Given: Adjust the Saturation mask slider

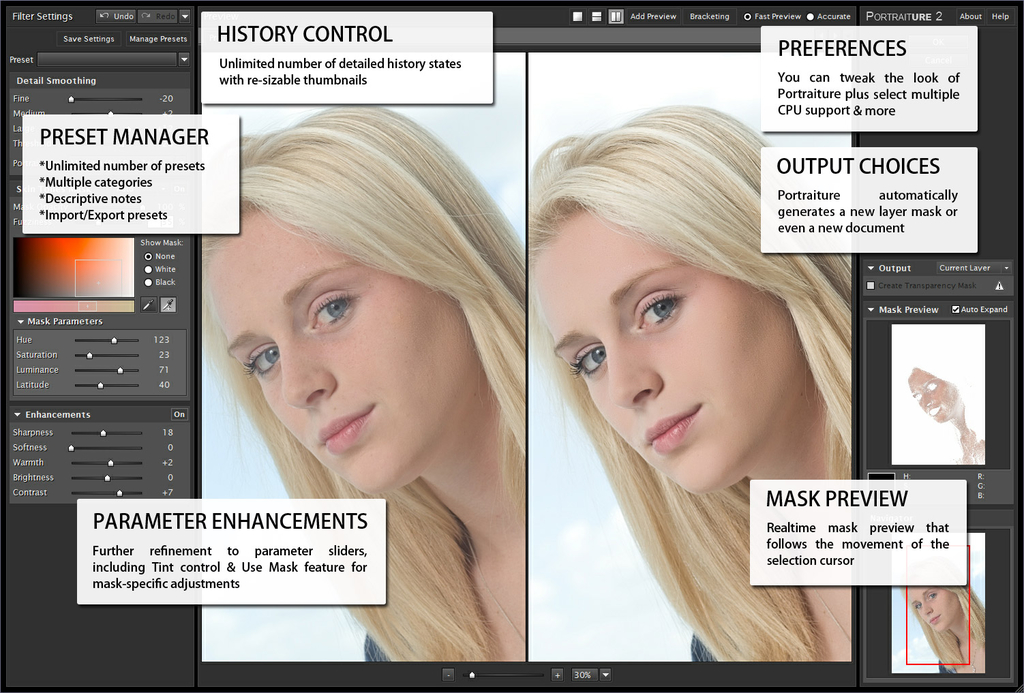Looking at the screenshot, I should (106, 355).
